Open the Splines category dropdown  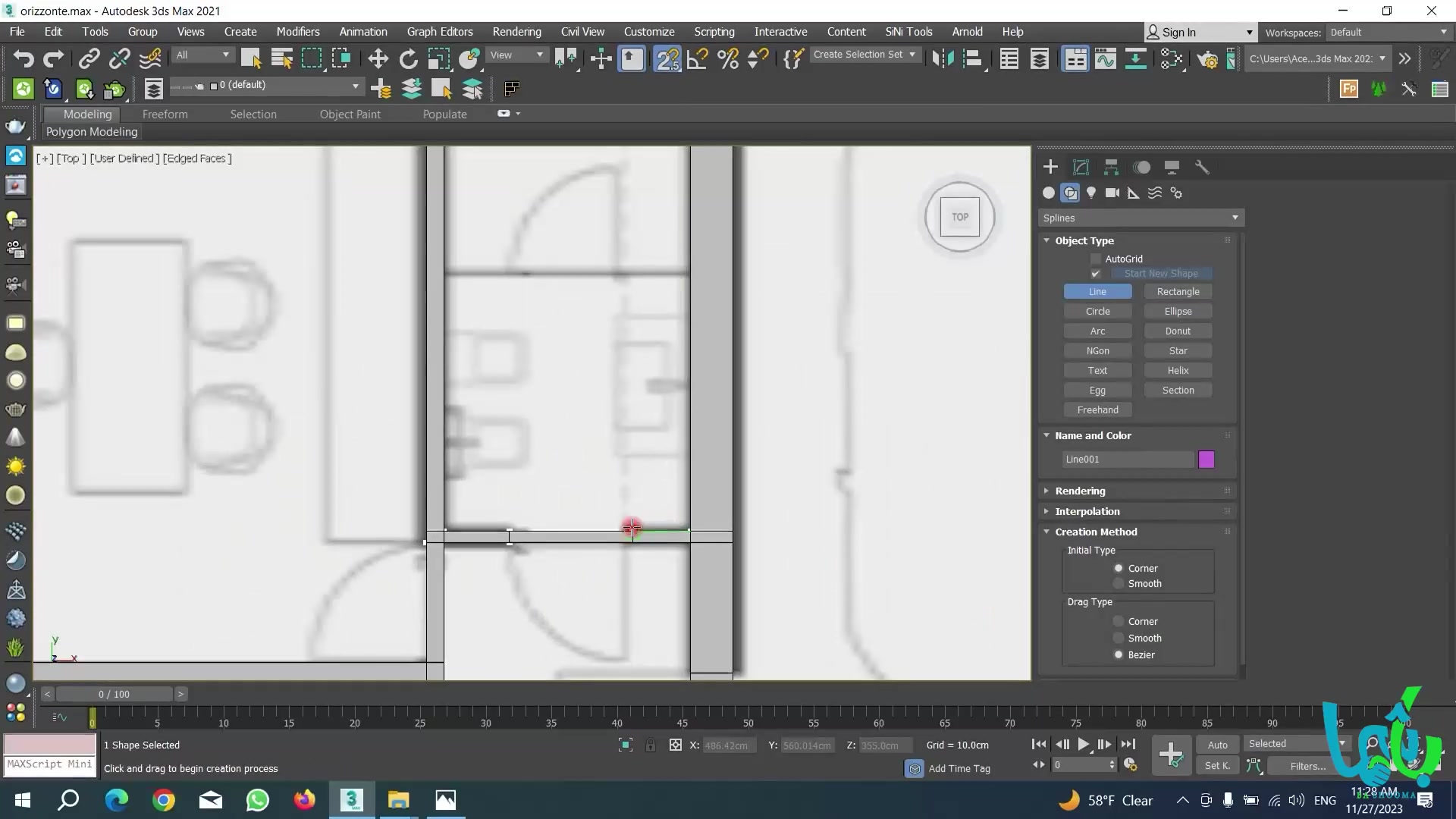pos(1141,218)
